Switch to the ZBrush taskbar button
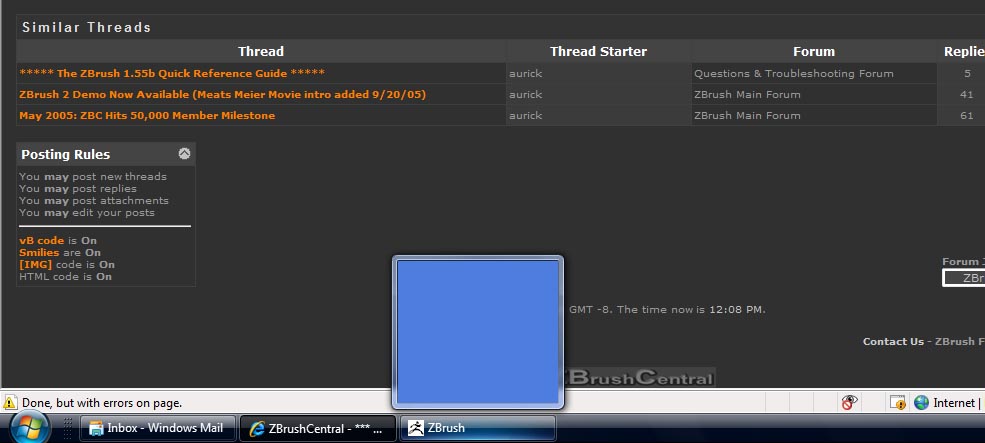Image resolution: width=985 pixels, height=443 pixels. (x=477, y=429)
